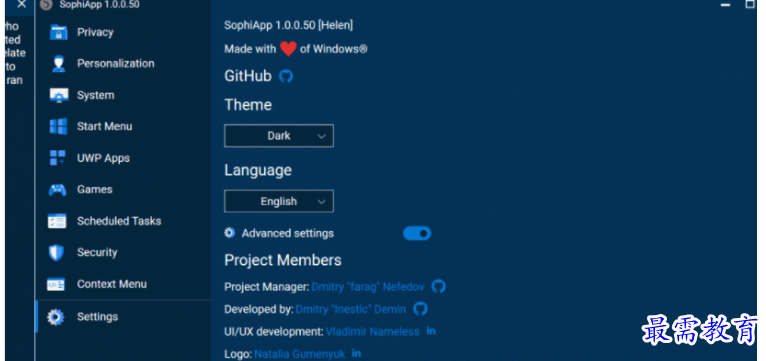This screenshot has height=361, width=766.
Task: Minimize the SophiApp window
Action: click(725, 5)
